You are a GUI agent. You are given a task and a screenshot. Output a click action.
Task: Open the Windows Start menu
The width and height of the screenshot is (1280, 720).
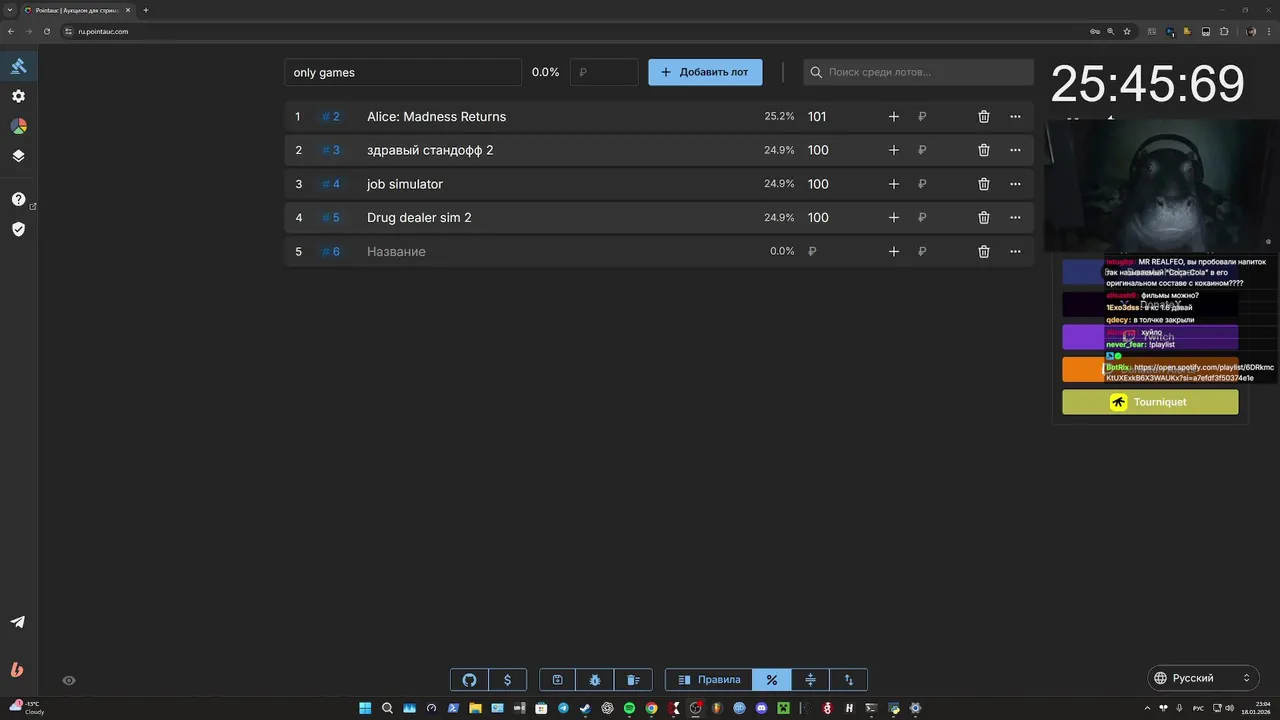pos(365,708)
